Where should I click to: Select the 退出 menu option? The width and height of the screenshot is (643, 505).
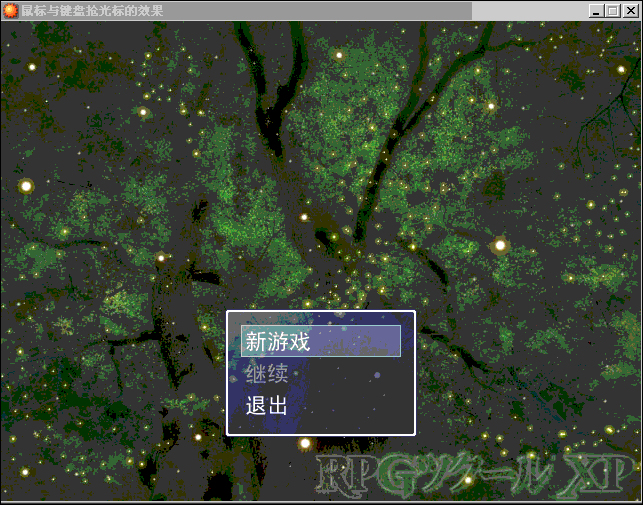(267, 406)
